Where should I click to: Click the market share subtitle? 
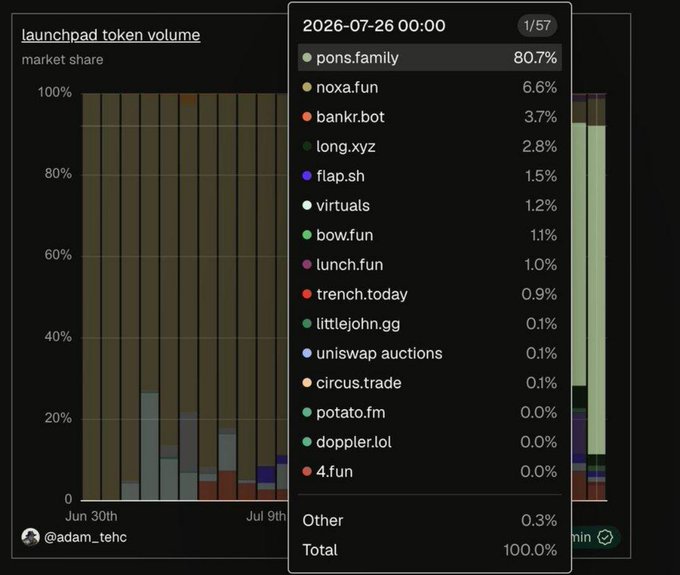(x=62, y=59)
